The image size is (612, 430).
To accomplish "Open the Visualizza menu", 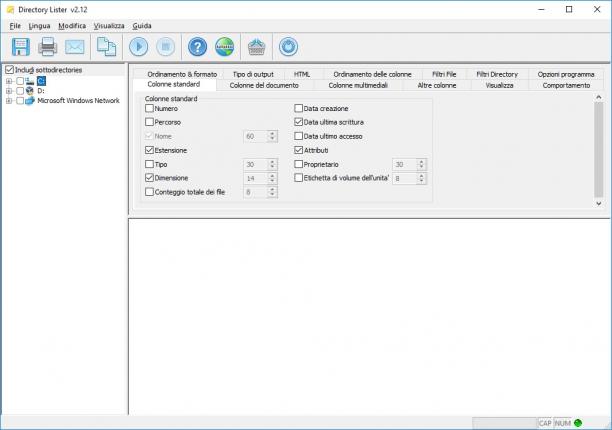I will 109,26.
